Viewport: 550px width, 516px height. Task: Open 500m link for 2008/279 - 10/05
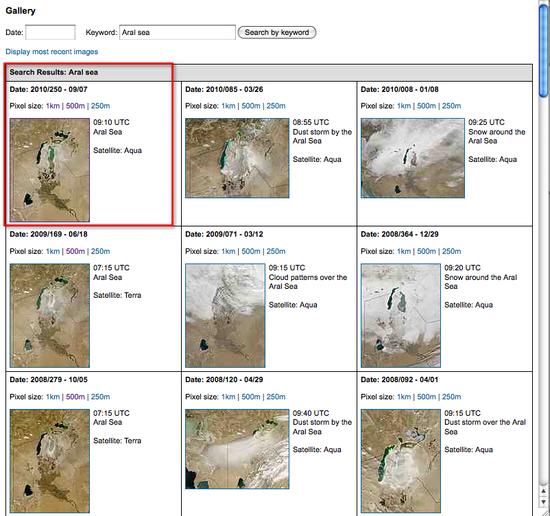pos(75,397)
